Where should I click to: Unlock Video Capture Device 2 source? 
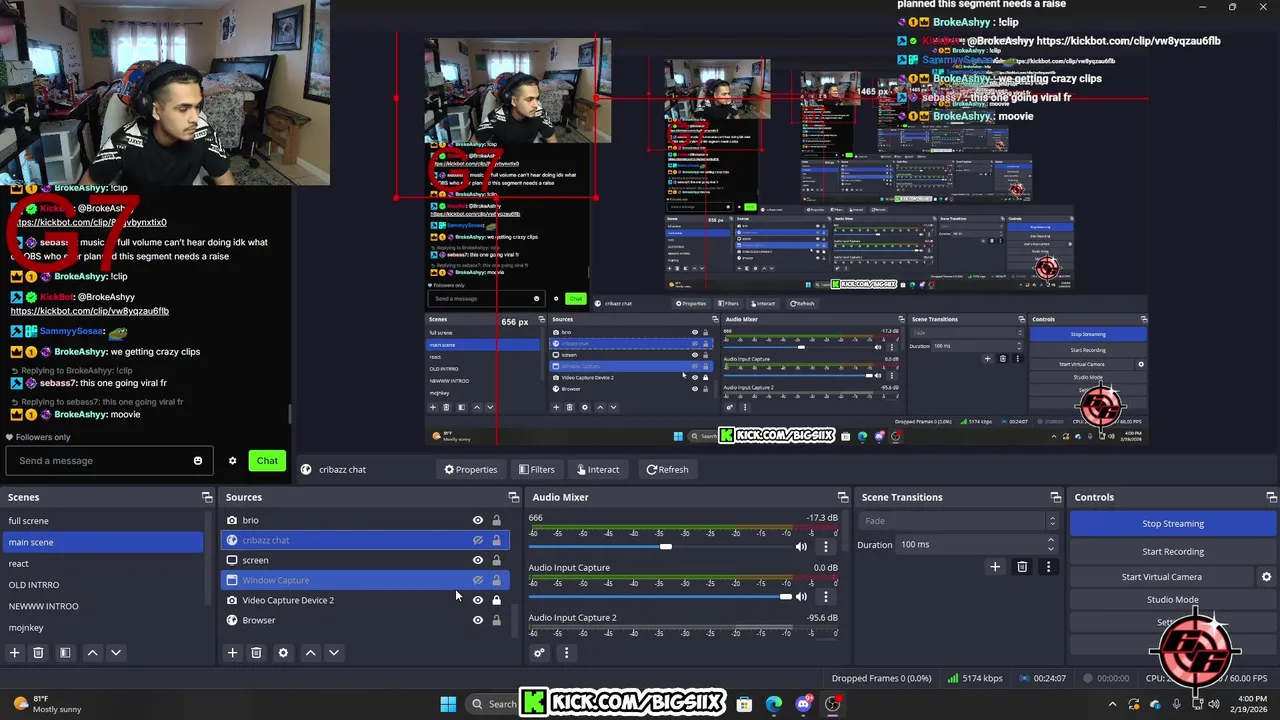tap(496, 600)
